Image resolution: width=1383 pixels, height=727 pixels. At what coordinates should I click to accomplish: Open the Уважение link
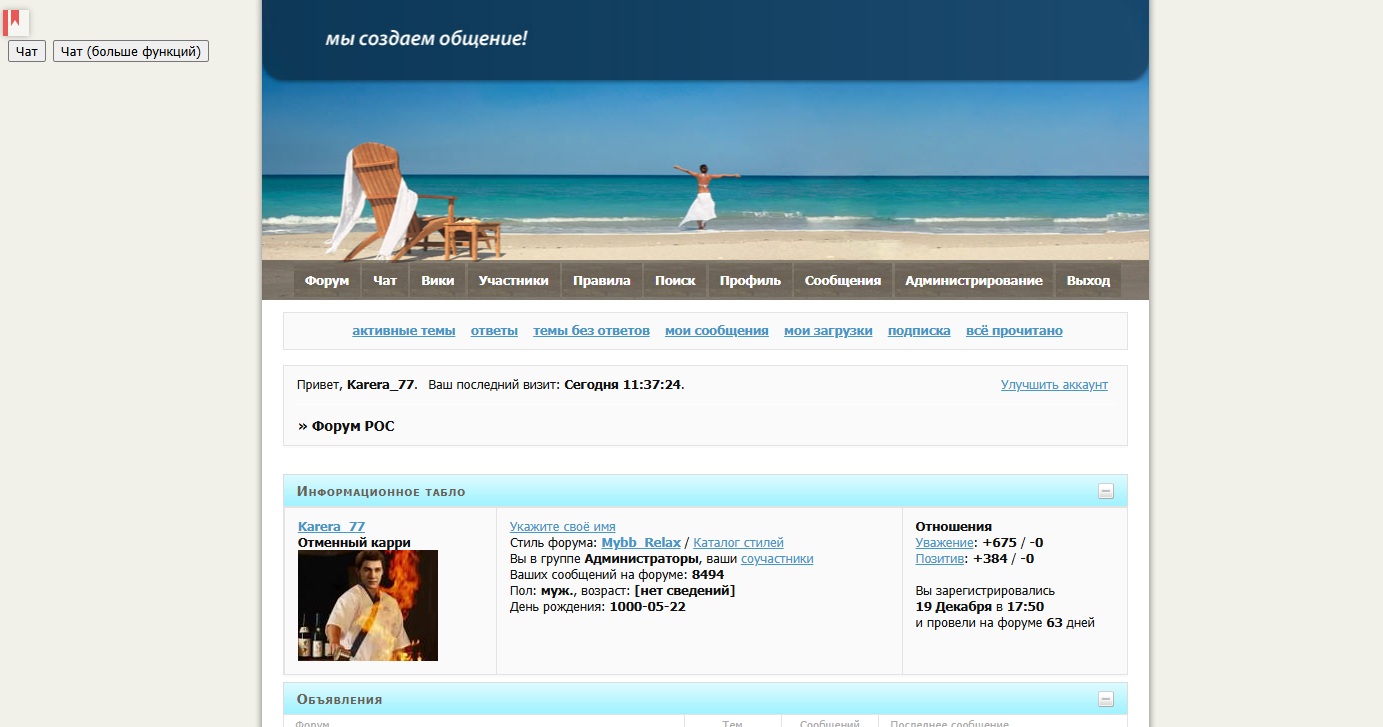coord(945,543)
